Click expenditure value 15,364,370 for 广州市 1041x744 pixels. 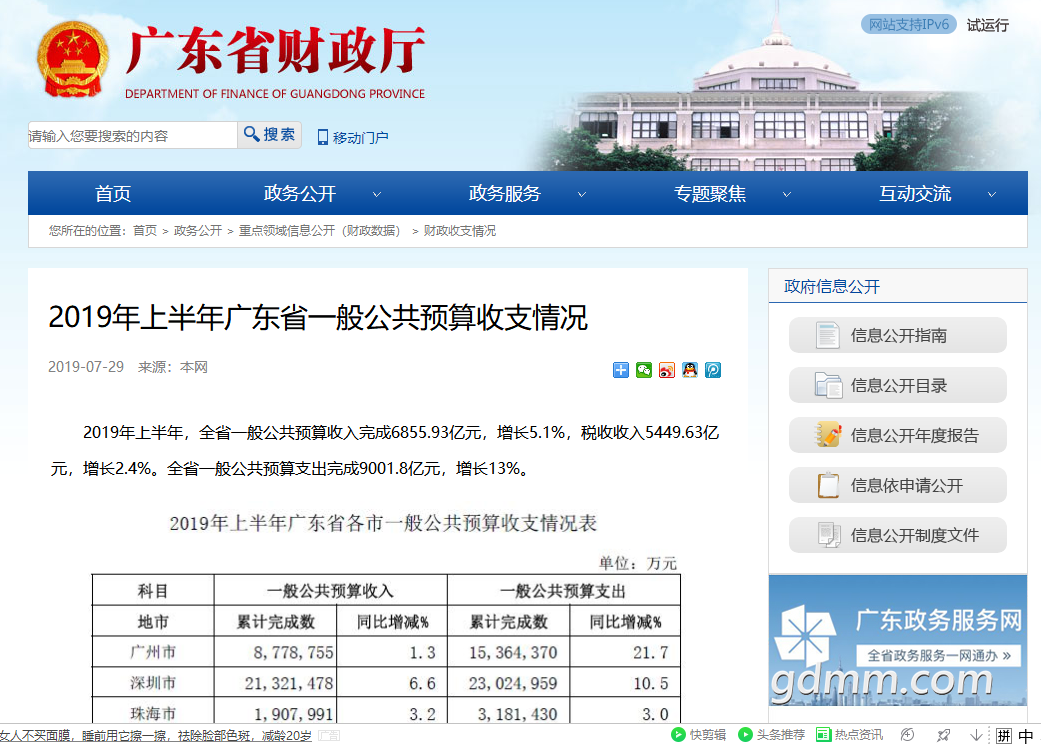point(513,652)
